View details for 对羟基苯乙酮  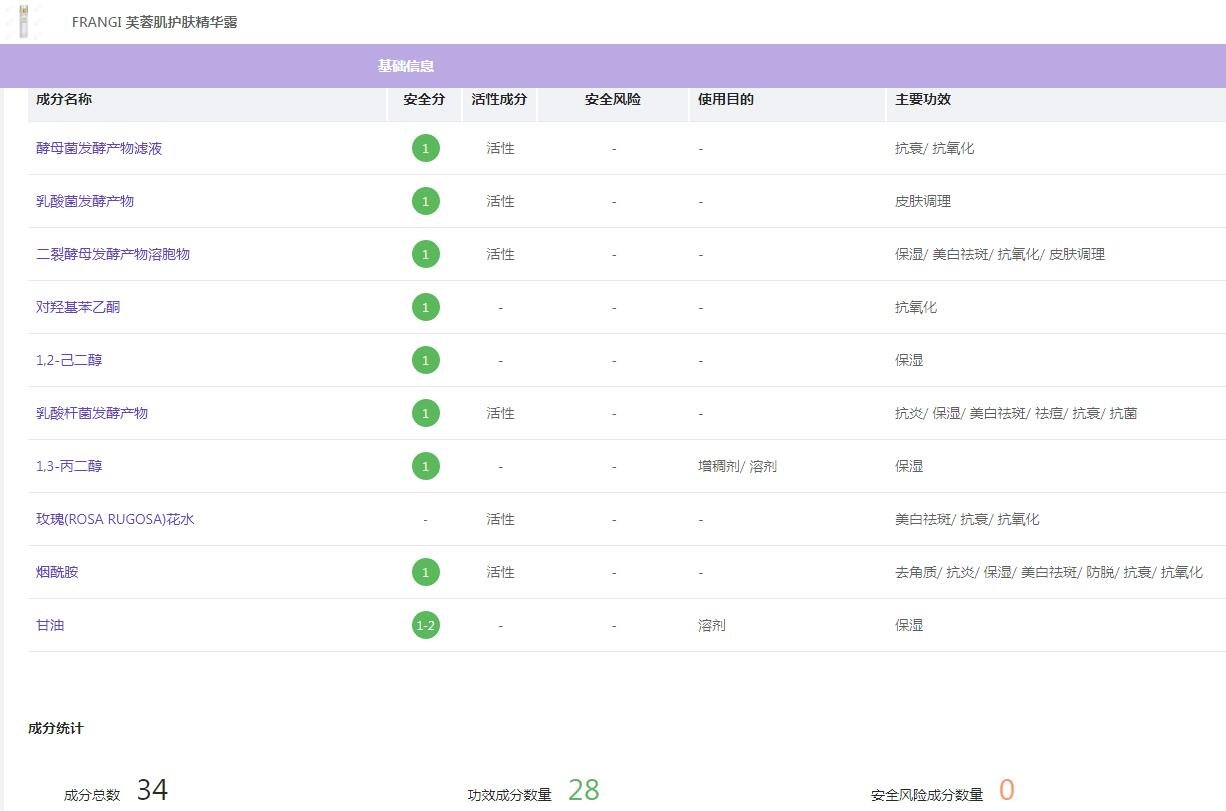tap(78, 307)
